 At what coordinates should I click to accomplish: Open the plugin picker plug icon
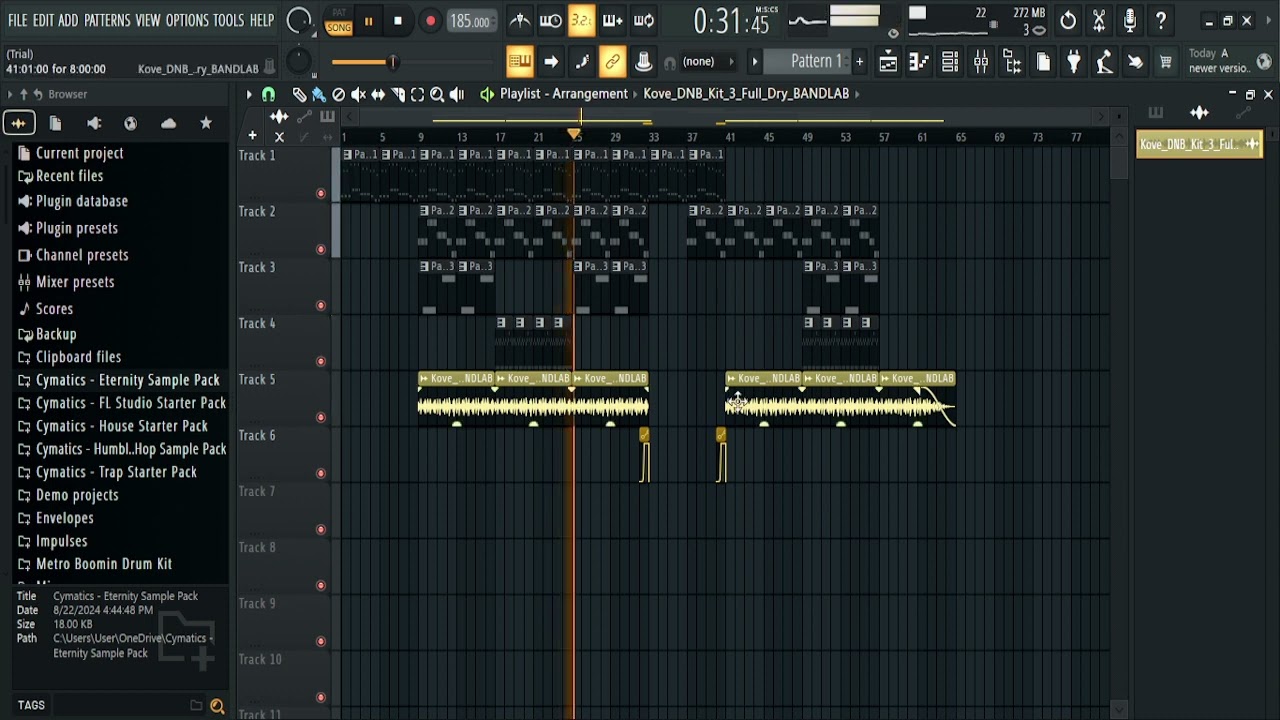click(x=1073, y=63)
